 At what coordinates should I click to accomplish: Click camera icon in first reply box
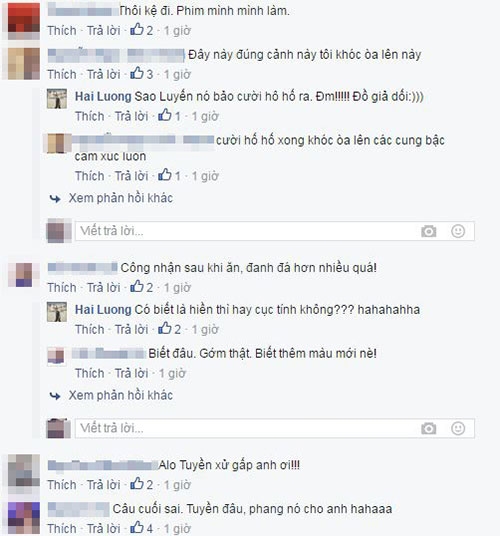coord(428,231)
